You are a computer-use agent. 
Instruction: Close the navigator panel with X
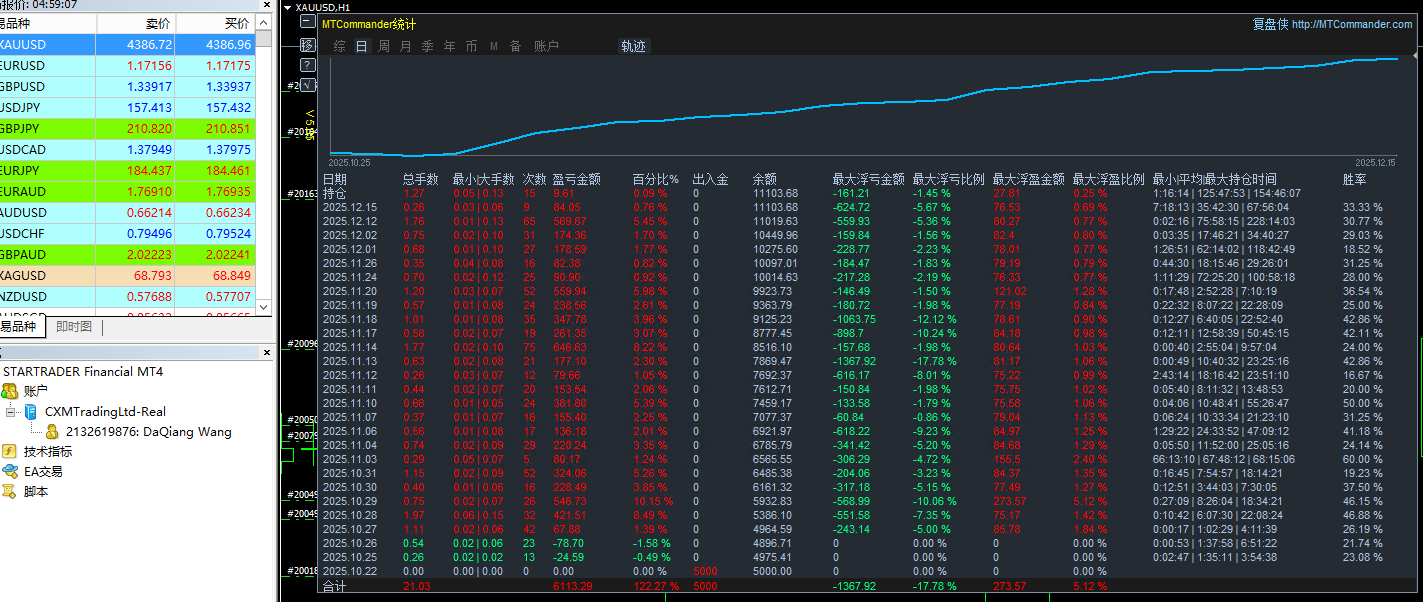(266, 353)
